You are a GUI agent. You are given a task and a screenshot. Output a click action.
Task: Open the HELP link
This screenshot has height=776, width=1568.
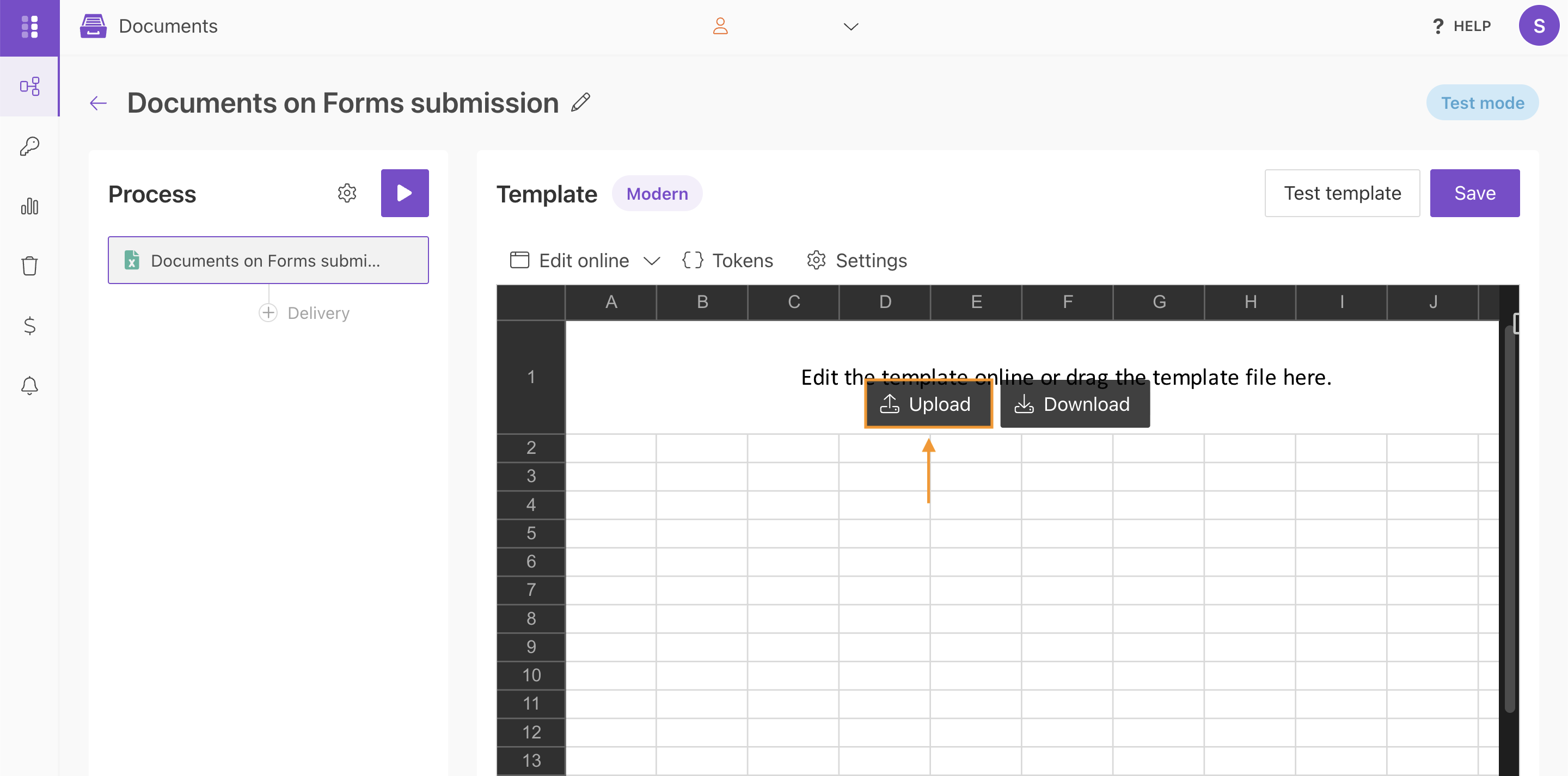pyautogui.click(x=1461, y=26)
